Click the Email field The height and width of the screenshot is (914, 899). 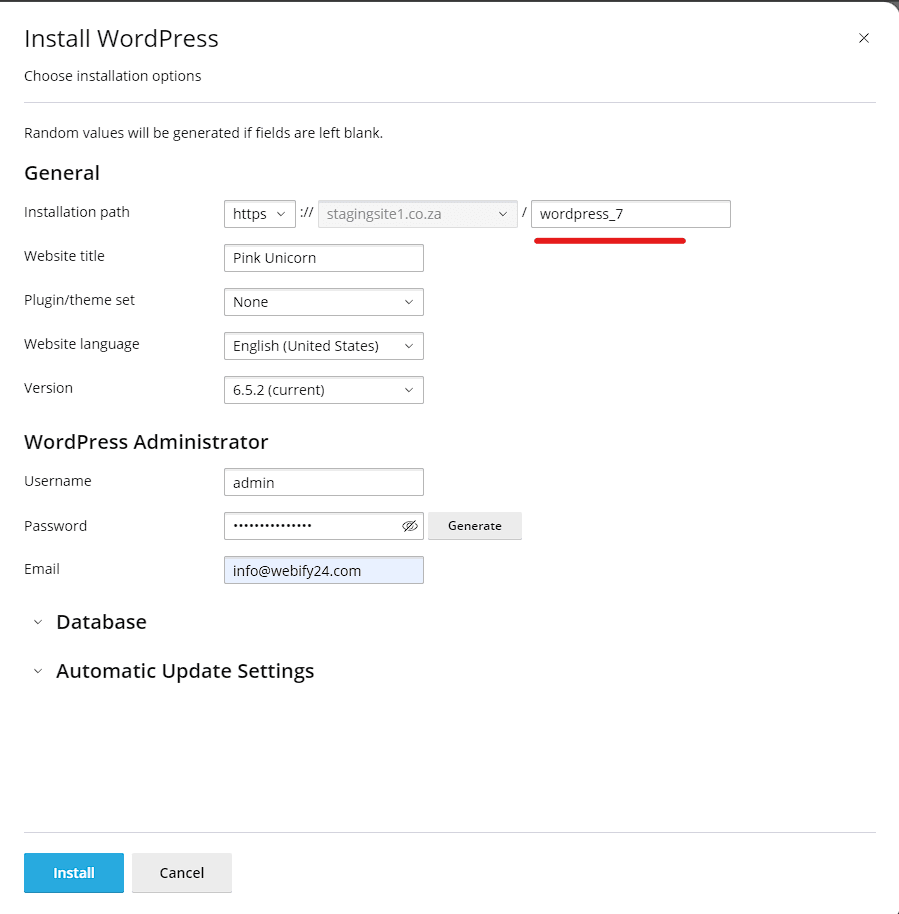324,570
